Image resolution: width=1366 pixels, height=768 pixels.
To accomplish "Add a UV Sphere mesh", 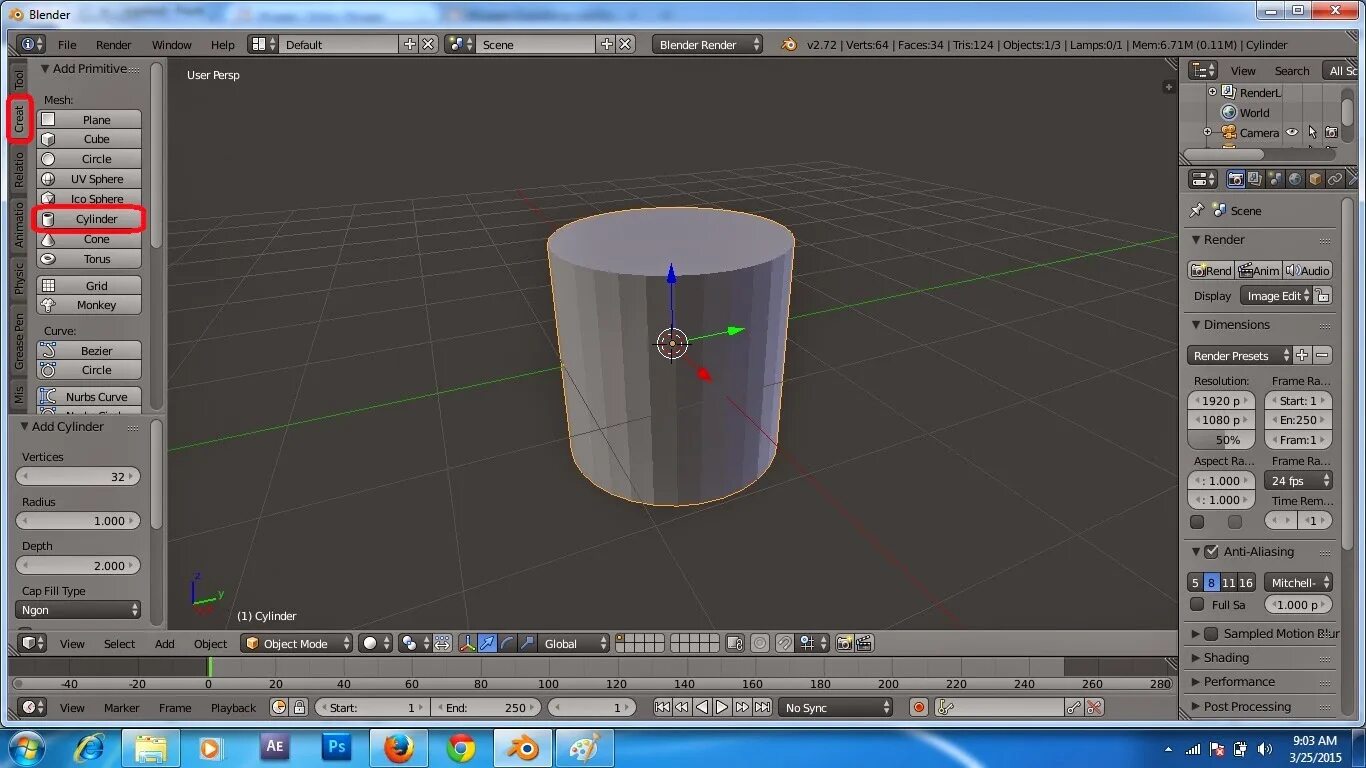I will (89, 179).
